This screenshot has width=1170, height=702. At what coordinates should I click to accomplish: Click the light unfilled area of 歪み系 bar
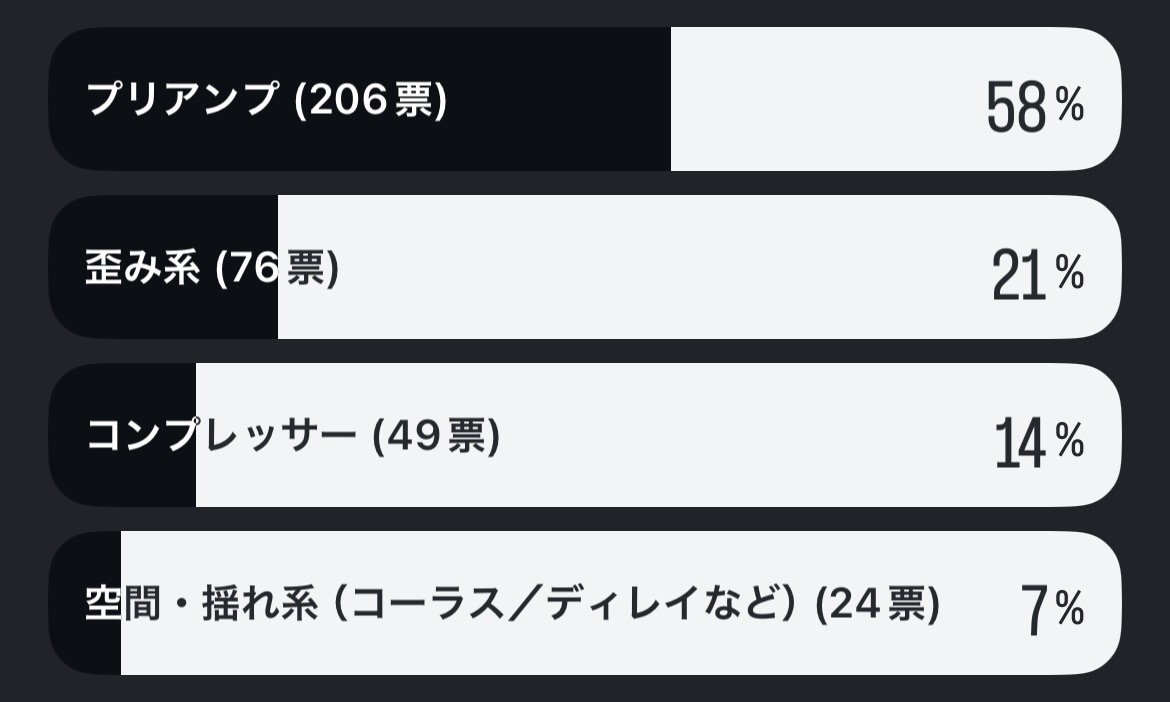click(650, 268)
